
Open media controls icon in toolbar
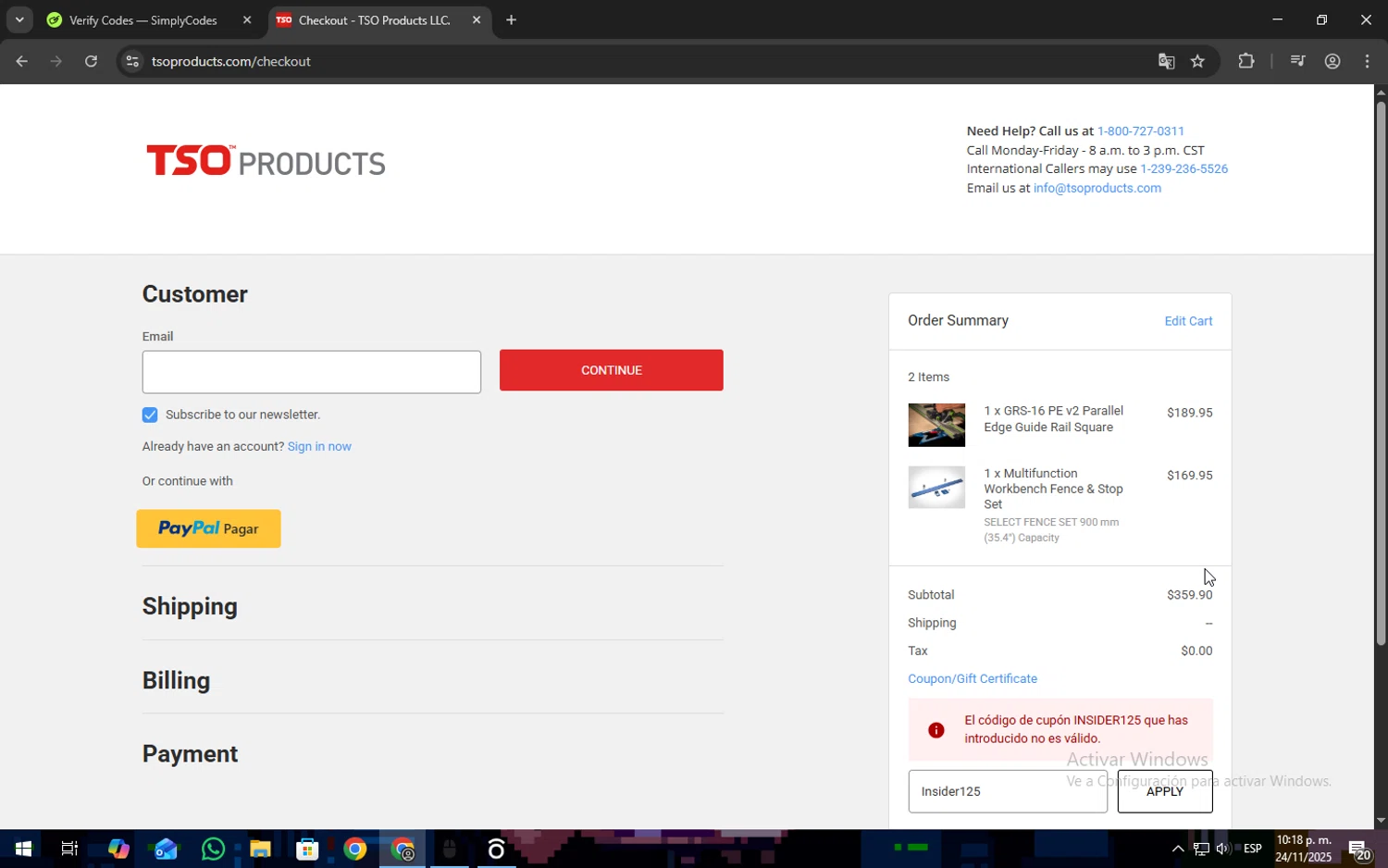pos(1297,62)
